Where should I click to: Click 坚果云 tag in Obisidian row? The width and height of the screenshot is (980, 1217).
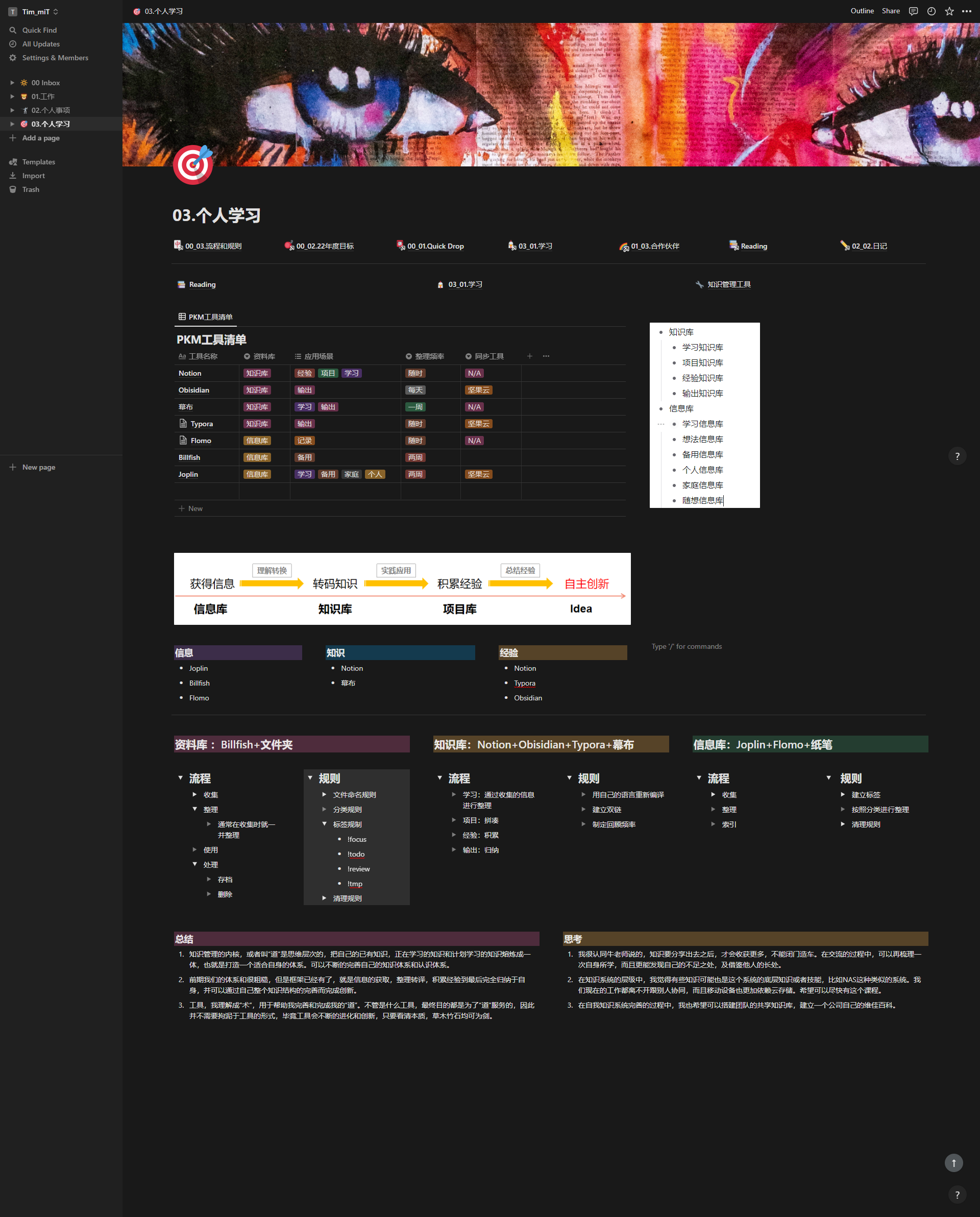[x=479, y=390]
